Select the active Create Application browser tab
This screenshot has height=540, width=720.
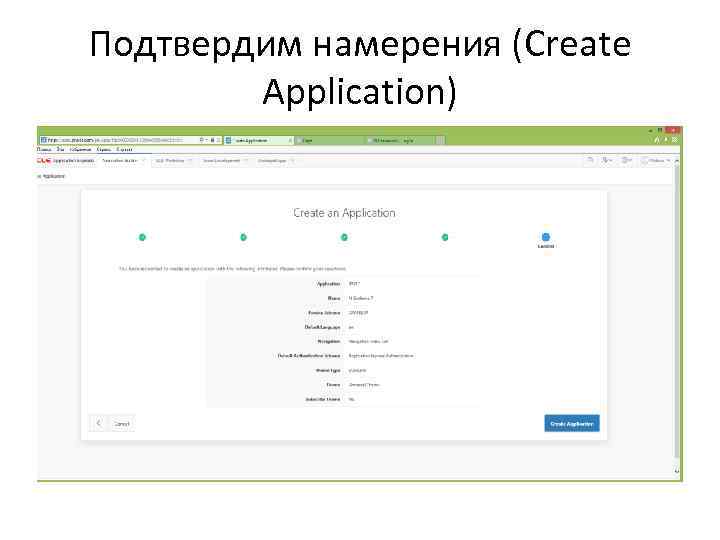259,140
